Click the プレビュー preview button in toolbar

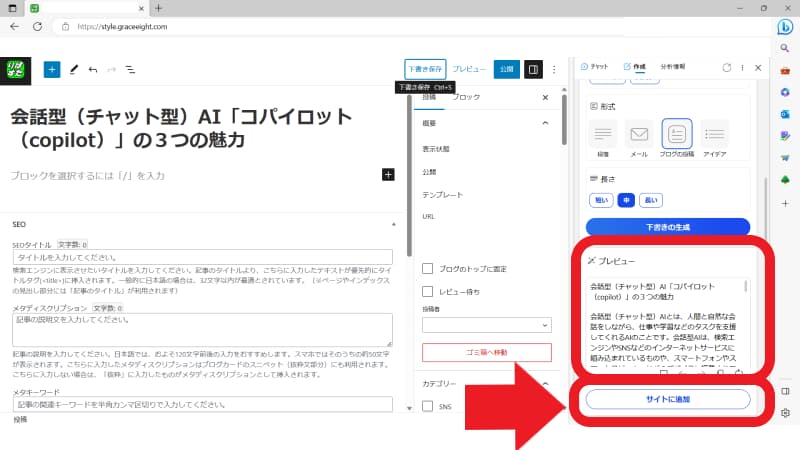coord(469,69)
